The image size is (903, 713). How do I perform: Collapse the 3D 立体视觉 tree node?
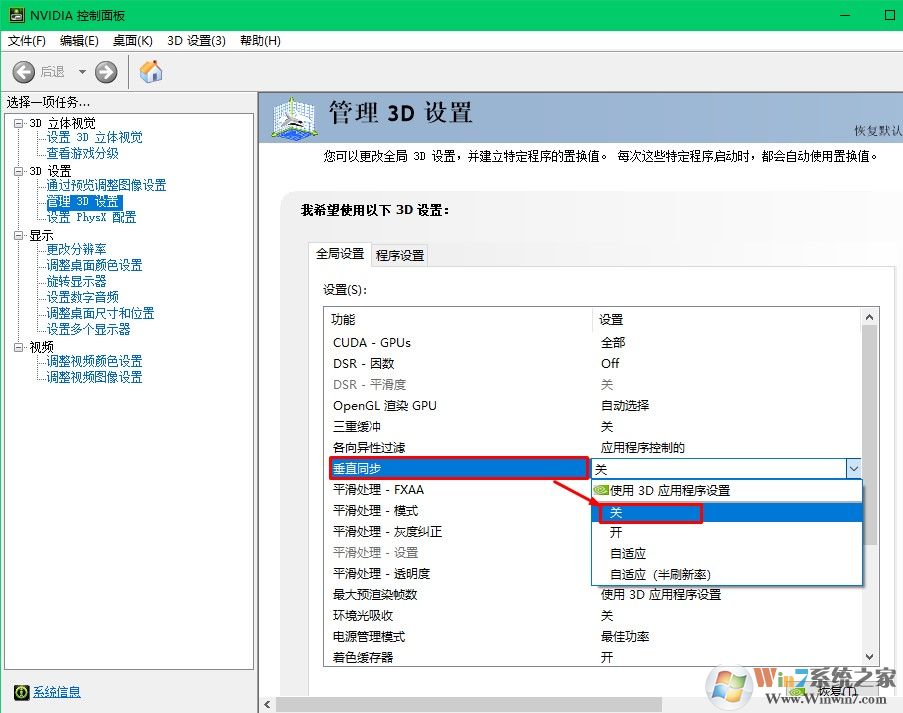[x=19, y=123]
